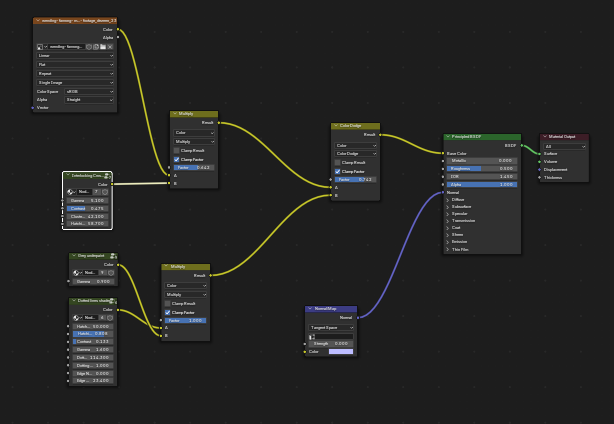
Task: Toggle fake user shield in the Interlocking Cross node
Action: [105, 192]
